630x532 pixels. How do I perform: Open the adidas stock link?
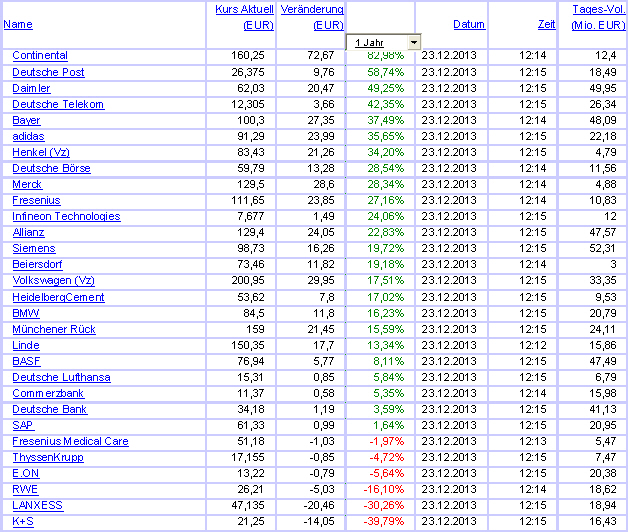point(28,137)
